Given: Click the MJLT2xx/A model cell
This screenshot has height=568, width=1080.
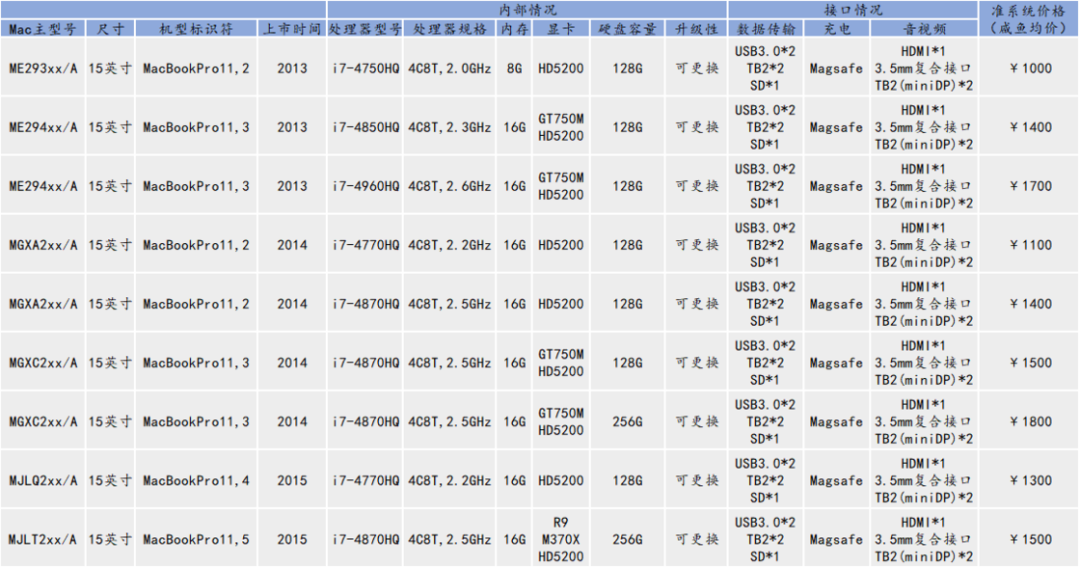Looking at the screenshot, I should pyautogui.click(x=43, y=539).
